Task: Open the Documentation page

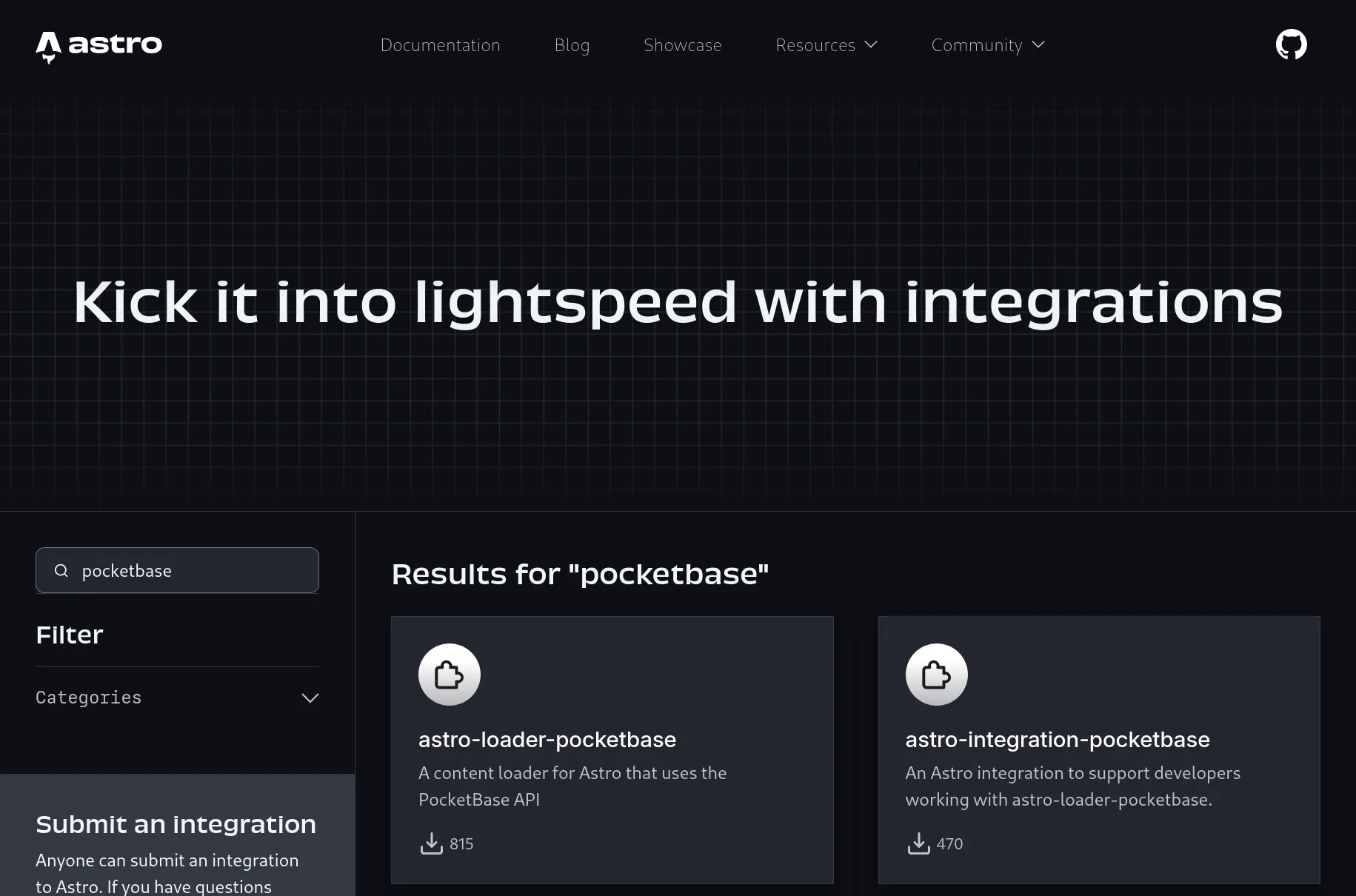Action: click(x=440, y=45)
